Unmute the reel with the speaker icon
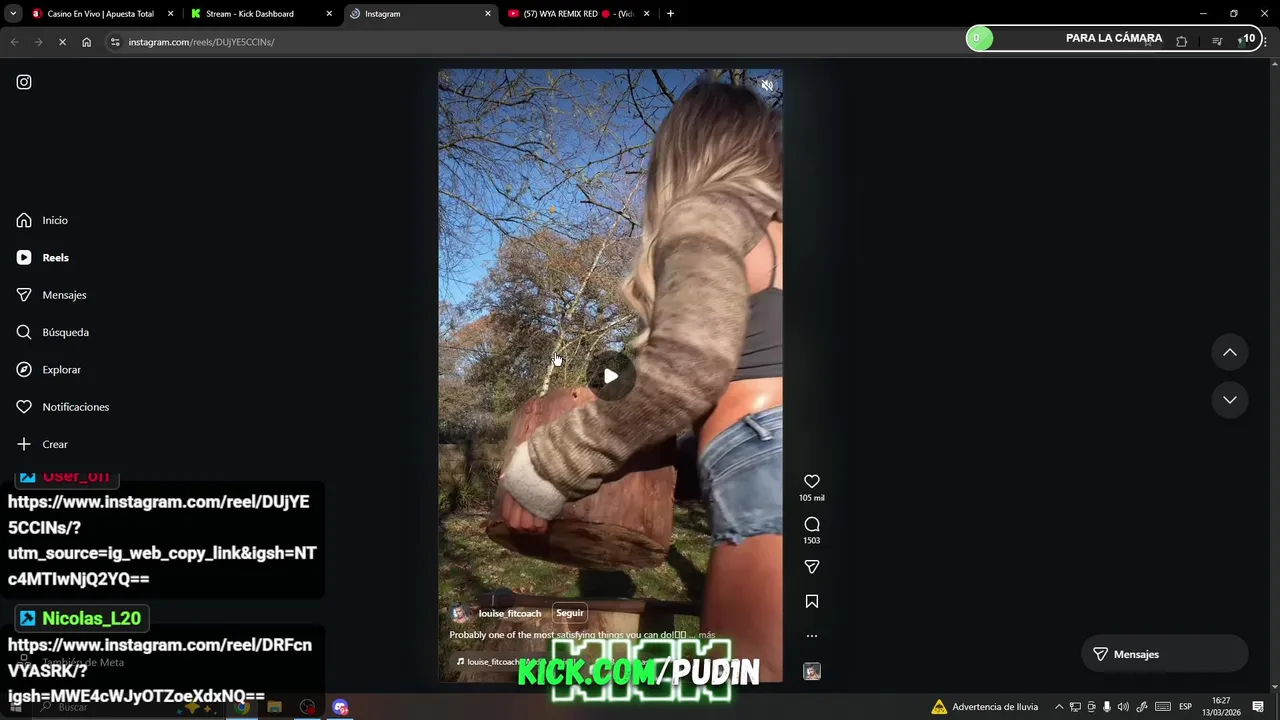Image resolution: width=1280 pixels, height=720 pixels. pyautogui.click(x=767, y=86)
